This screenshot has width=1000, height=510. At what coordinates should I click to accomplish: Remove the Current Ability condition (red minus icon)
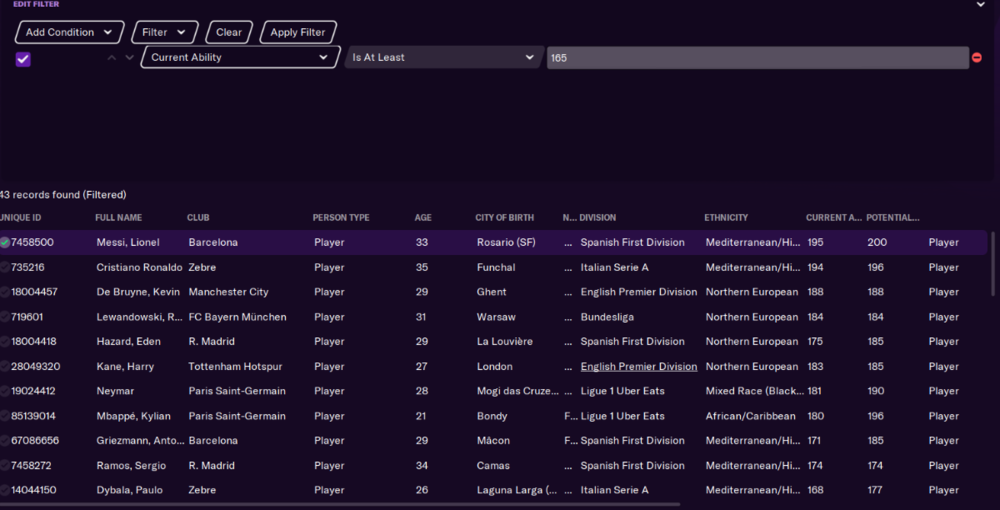tap(976, 57)
